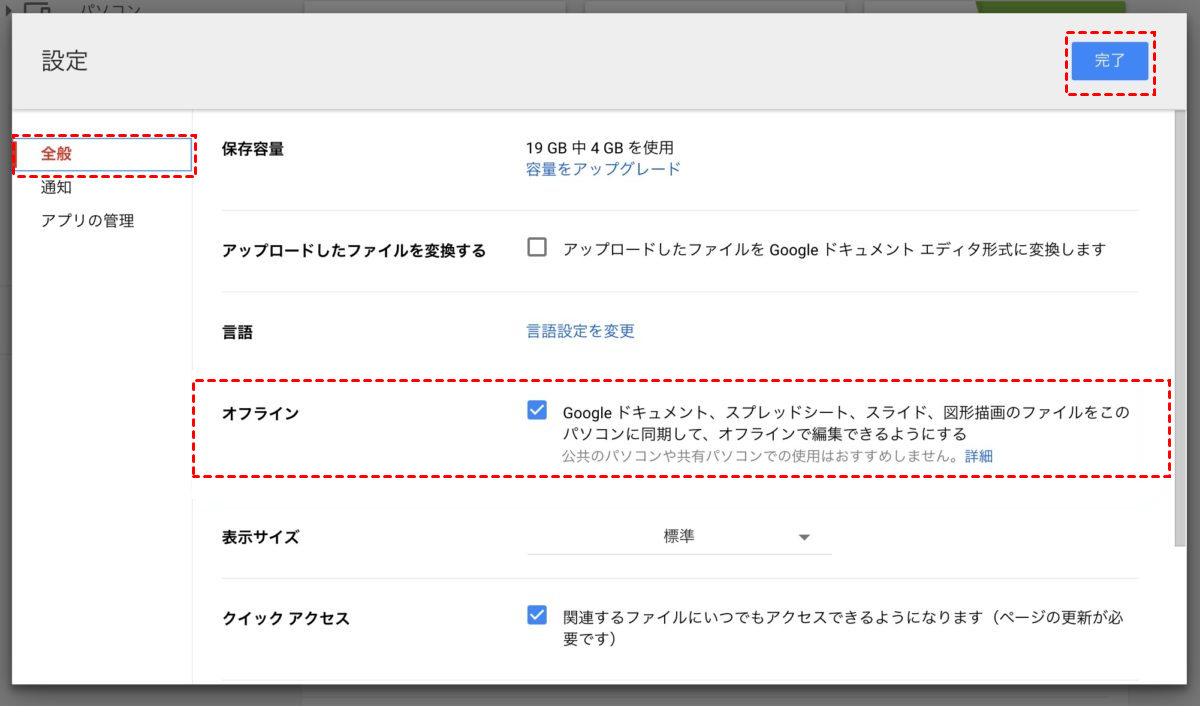Click the 表示サイズ dropdown arrow
The height and width of the screenshot is (706, 1200).
pos(804,538)
